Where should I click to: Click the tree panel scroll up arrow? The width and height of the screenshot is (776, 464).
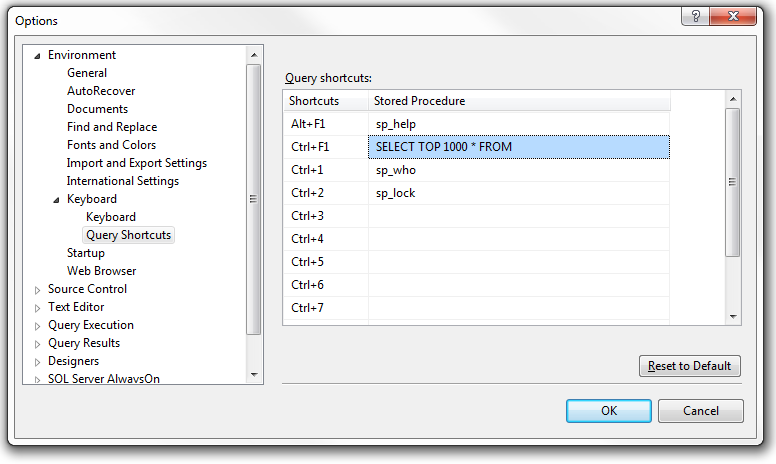[x=254, y=55]
